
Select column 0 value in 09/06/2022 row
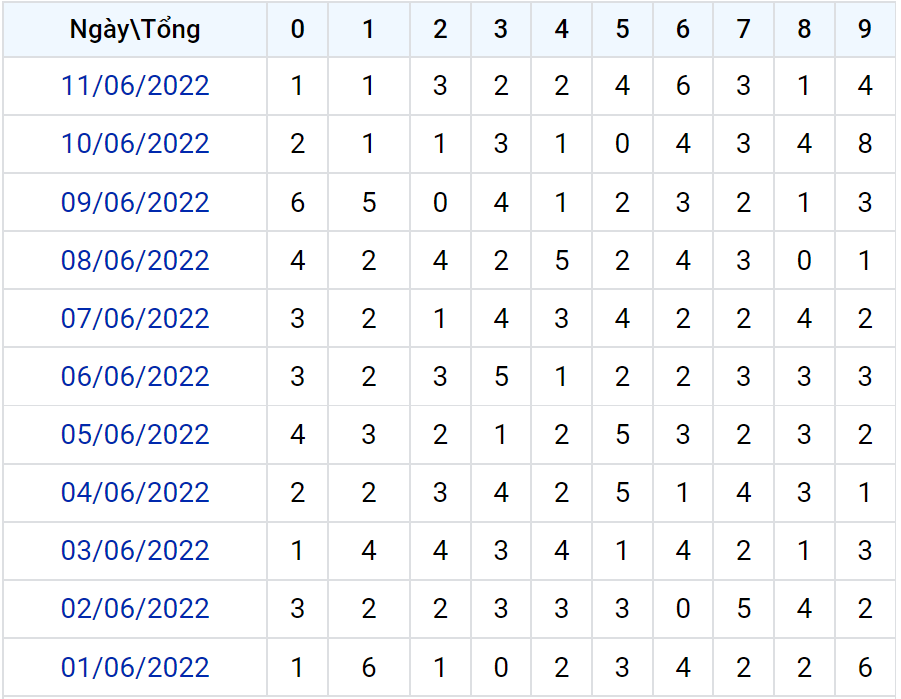coord(297,202)
